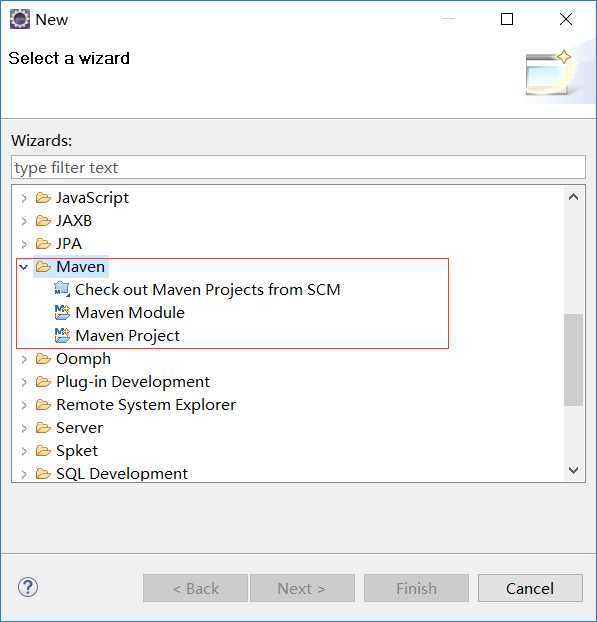Image resolution: width=597 pixels, height=622 pixels.
Task: Click the Maven folder icon
Action: click(x=43, y=267)
